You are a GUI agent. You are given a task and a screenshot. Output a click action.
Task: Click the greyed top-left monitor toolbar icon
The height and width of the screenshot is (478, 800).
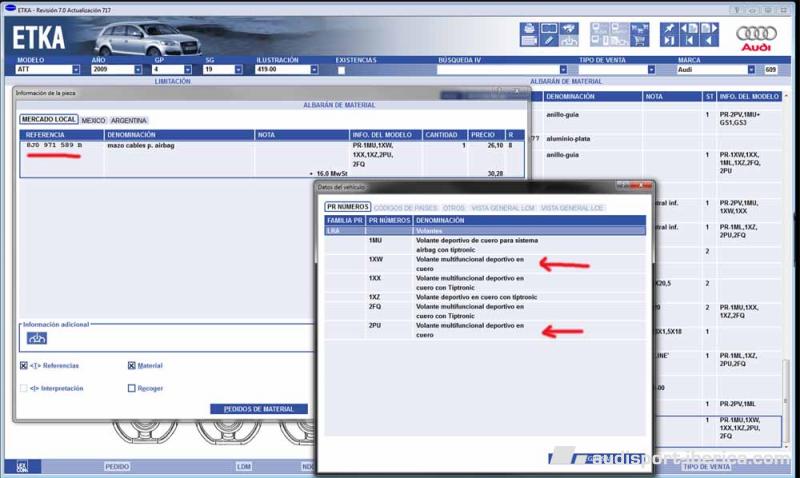pyautogui.click(x=599, y=29)
